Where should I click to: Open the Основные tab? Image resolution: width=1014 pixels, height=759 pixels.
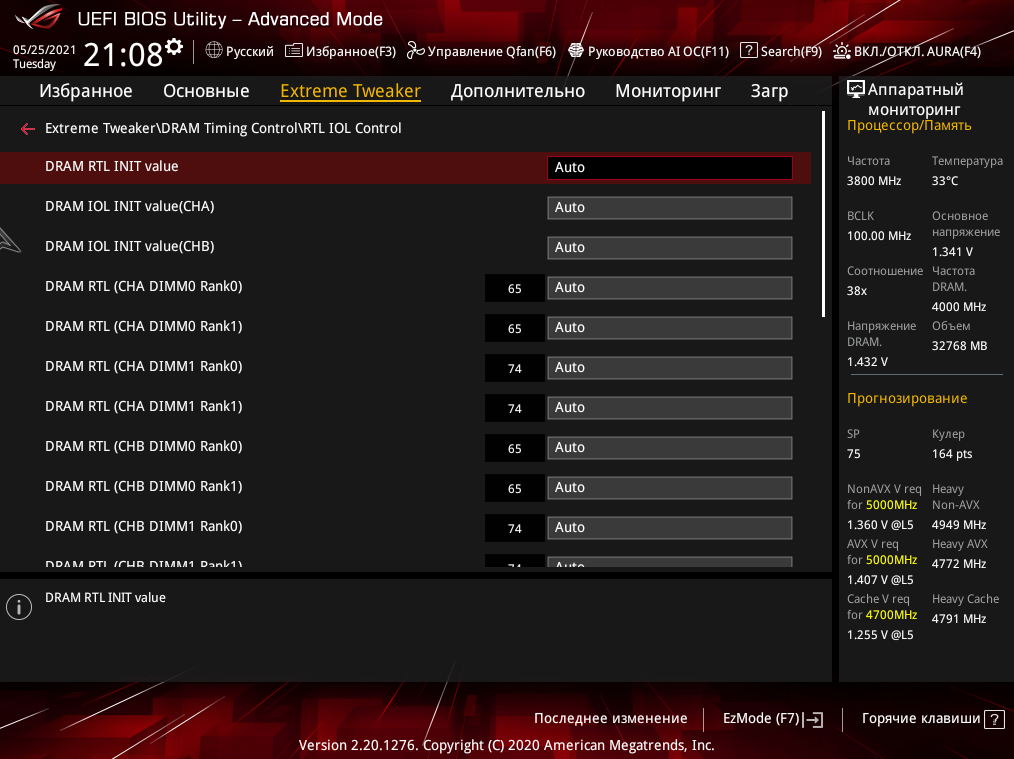coord(206,91)
